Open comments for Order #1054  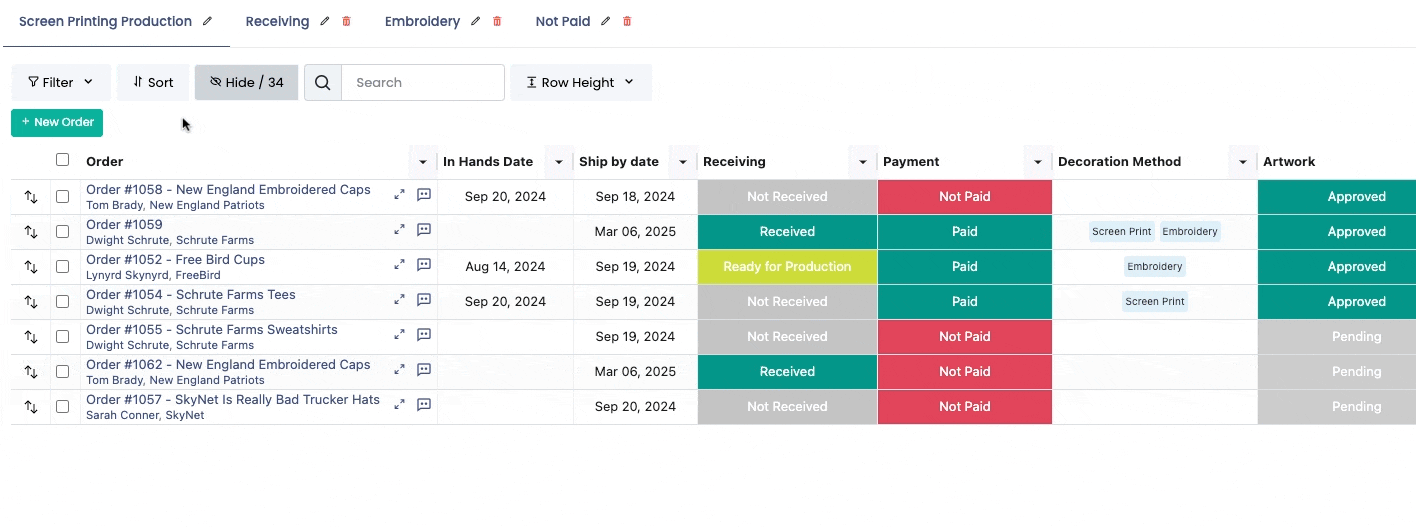(x=424, y=300)
